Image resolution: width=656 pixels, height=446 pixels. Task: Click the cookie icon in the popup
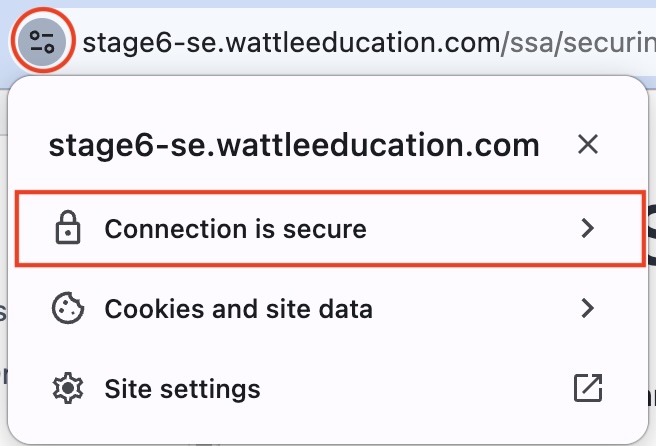67,309
